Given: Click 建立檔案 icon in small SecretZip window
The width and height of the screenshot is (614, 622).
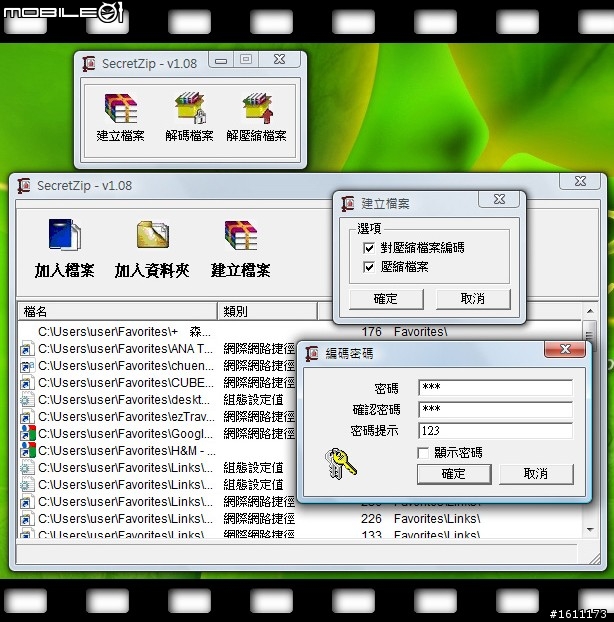Looking at the screenshot, I should click(x=121, y=108).
